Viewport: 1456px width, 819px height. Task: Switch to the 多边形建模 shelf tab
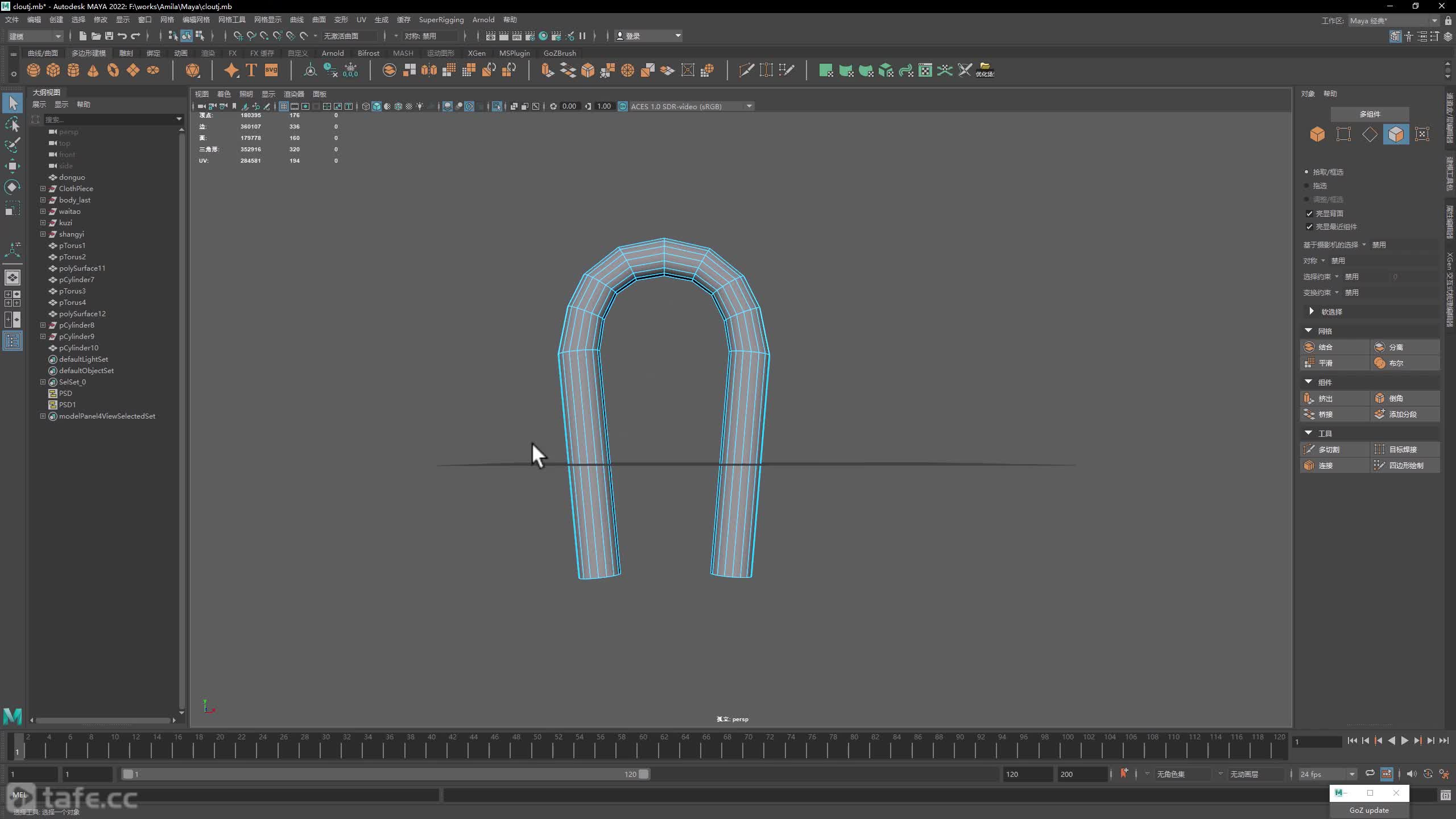pyautogui.click(x=88, y=53)
